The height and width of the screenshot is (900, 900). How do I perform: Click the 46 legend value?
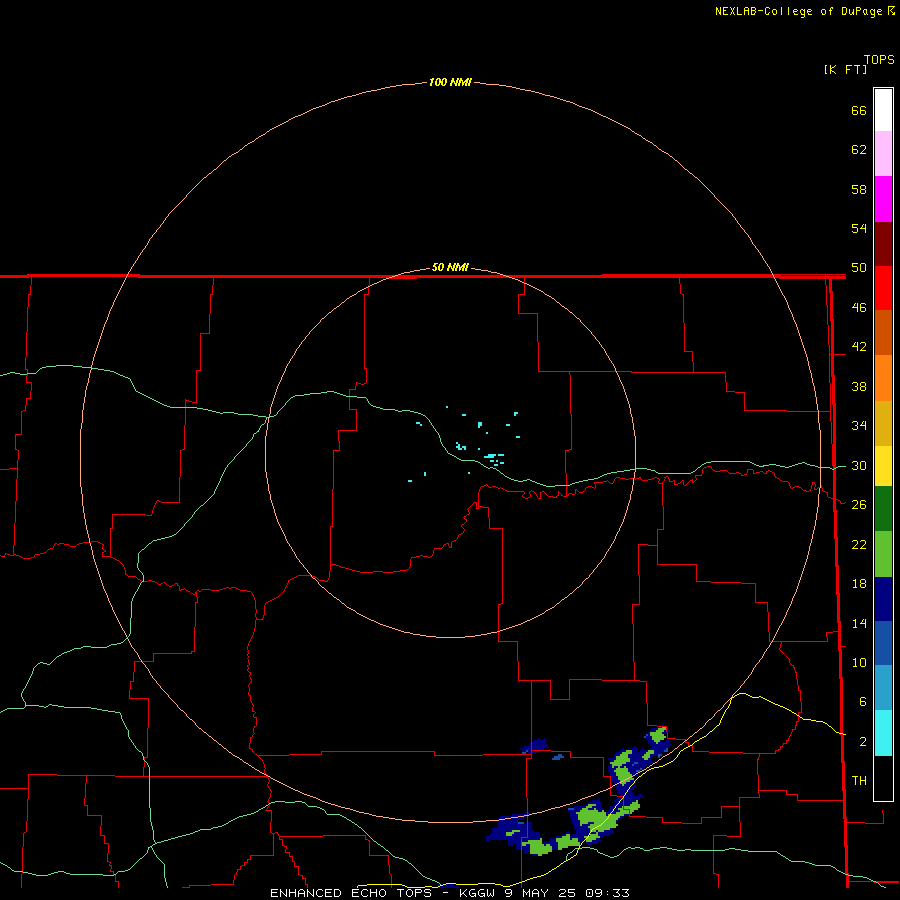pyautogui.click(x=859, y=308)
